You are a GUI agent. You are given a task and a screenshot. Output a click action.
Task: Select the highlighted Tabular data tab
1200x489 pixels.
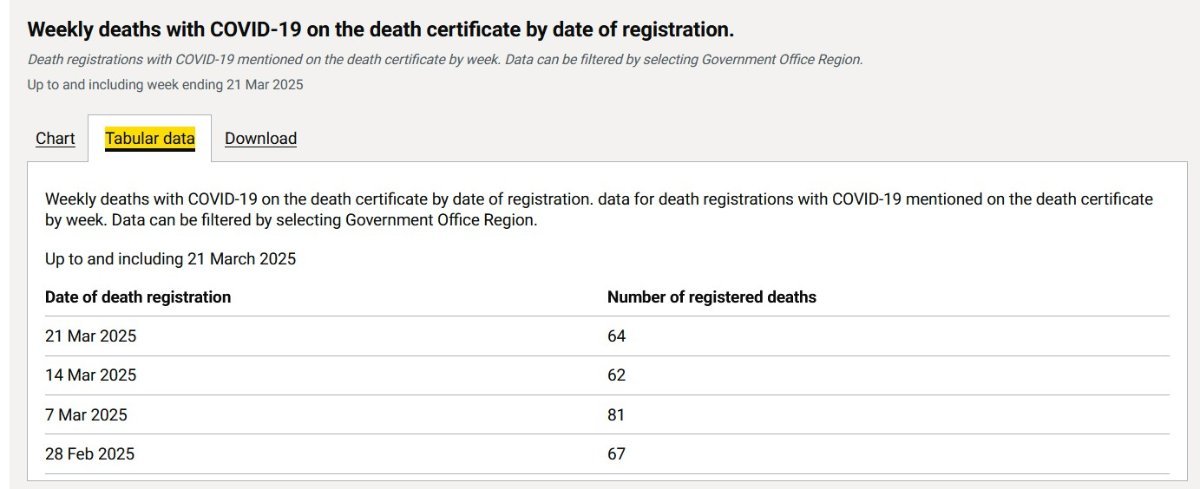[x=150, y=138]
